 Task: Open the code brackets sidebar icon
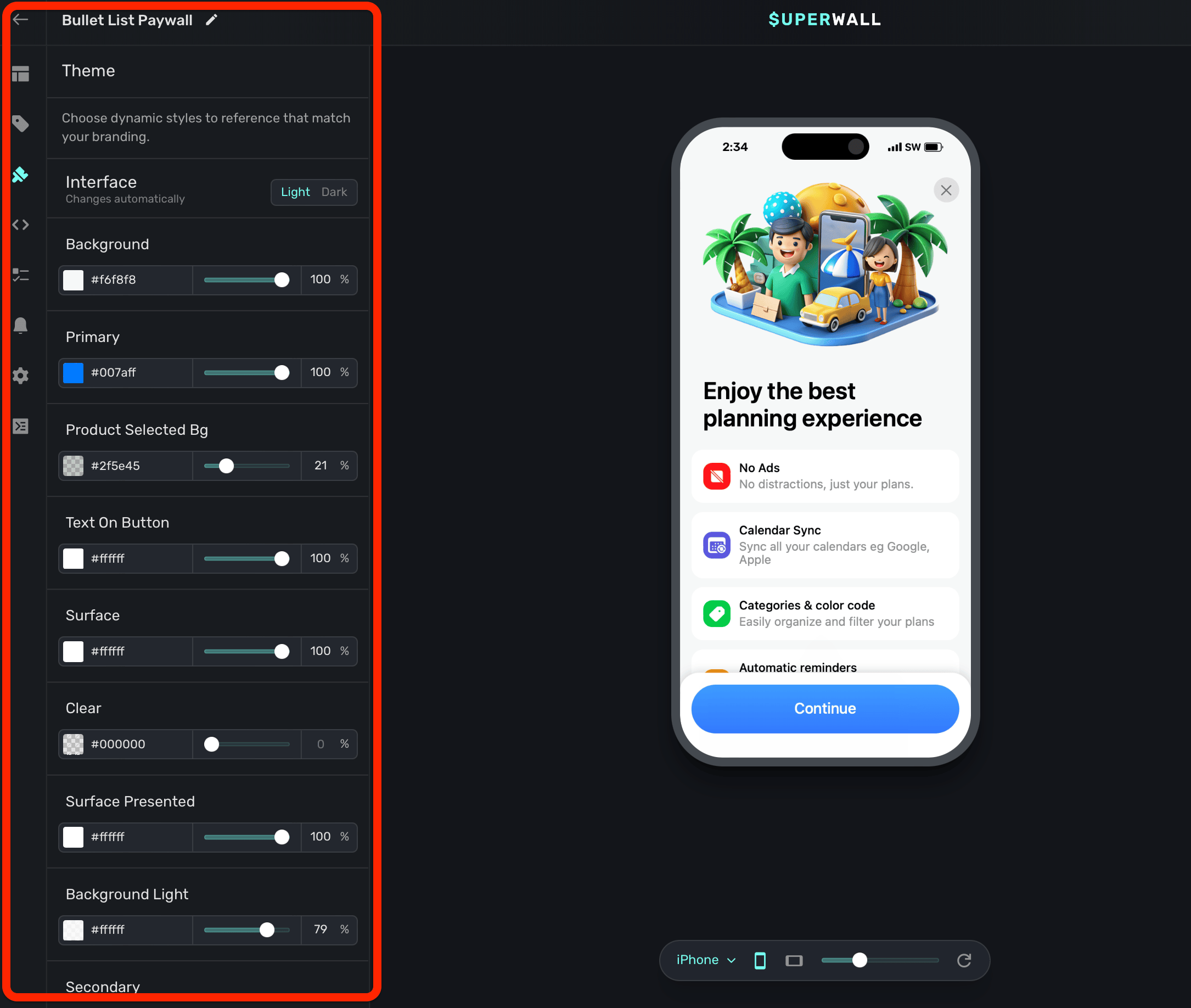click(x=20, y=225)
